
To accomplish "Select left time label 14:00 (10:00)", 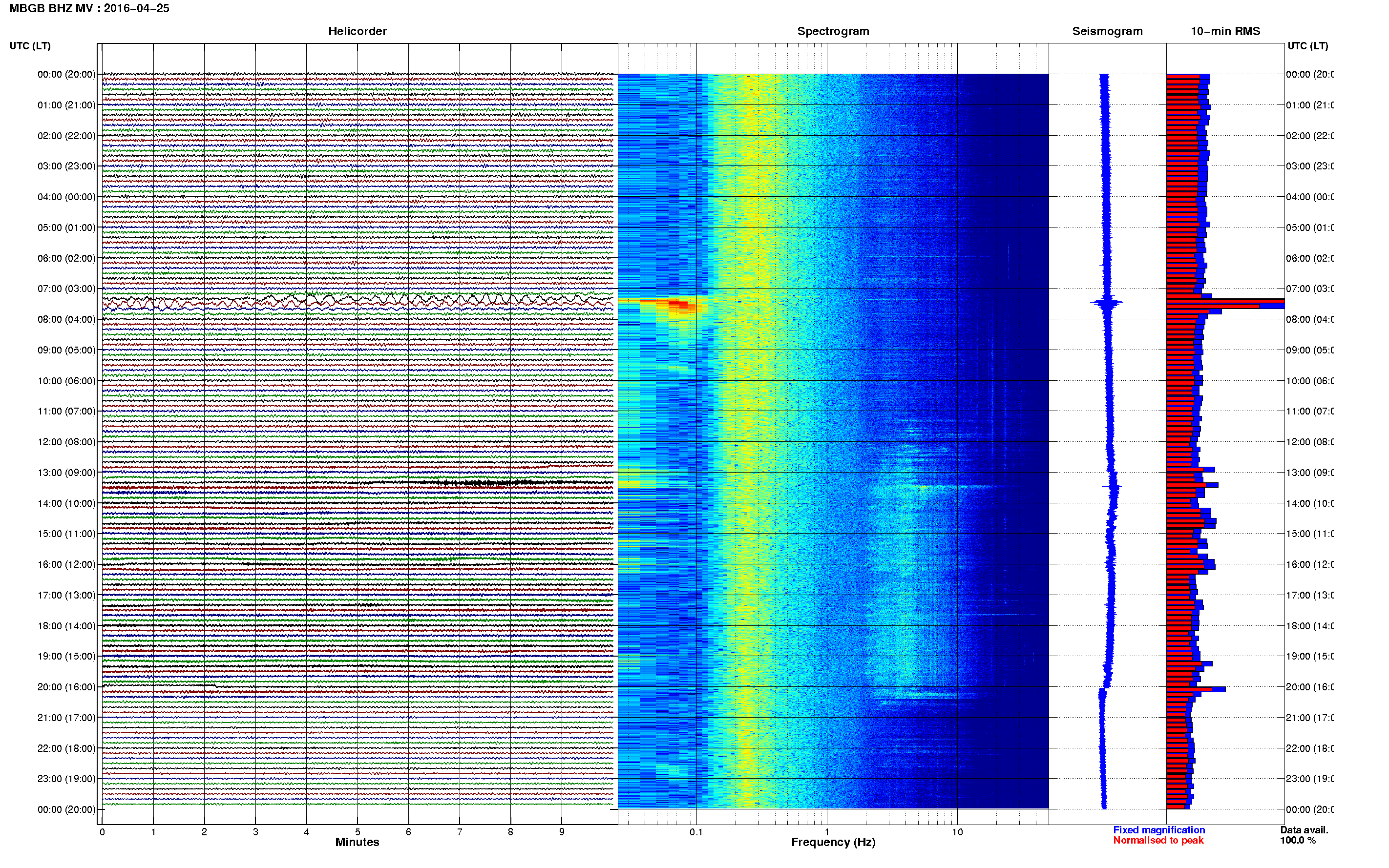I will pos(66,503).
